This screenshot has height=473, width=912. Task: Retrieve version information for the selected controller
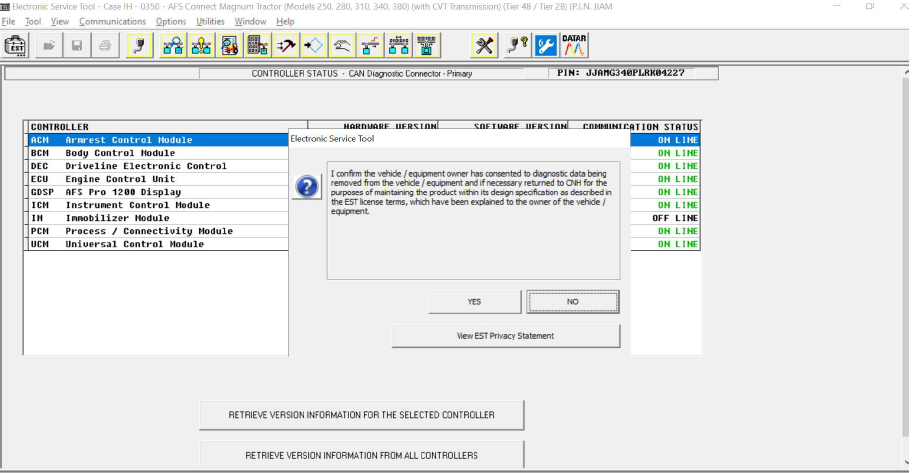tap(361, 415)
